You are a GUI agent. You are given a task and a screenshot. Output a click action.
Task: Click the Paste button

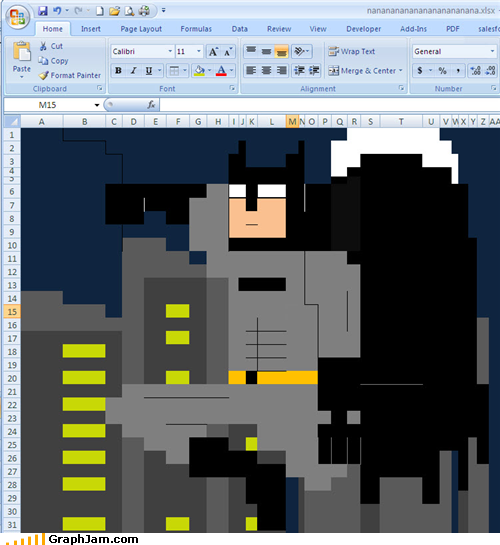pos(22,59)
